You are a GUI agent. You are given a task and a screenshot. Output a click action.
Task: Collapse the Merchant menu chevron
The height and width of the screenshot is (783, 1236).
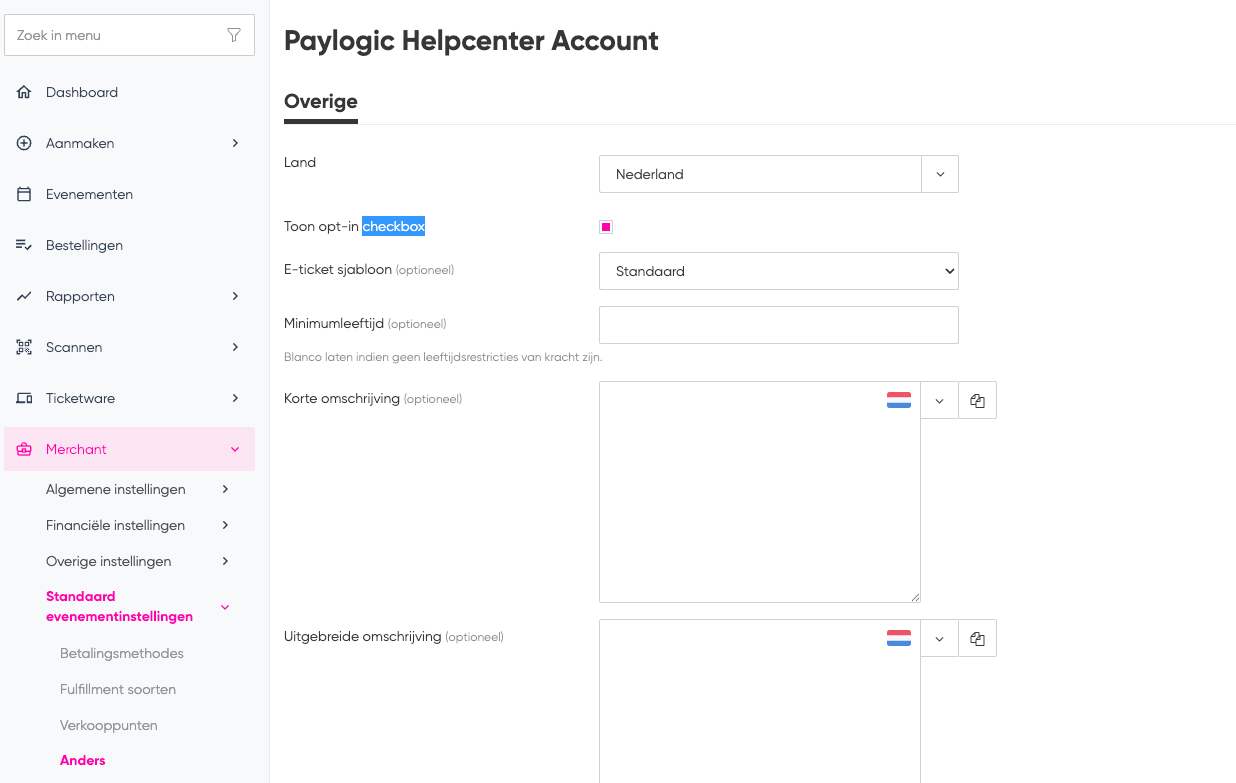tap(235, 449)
